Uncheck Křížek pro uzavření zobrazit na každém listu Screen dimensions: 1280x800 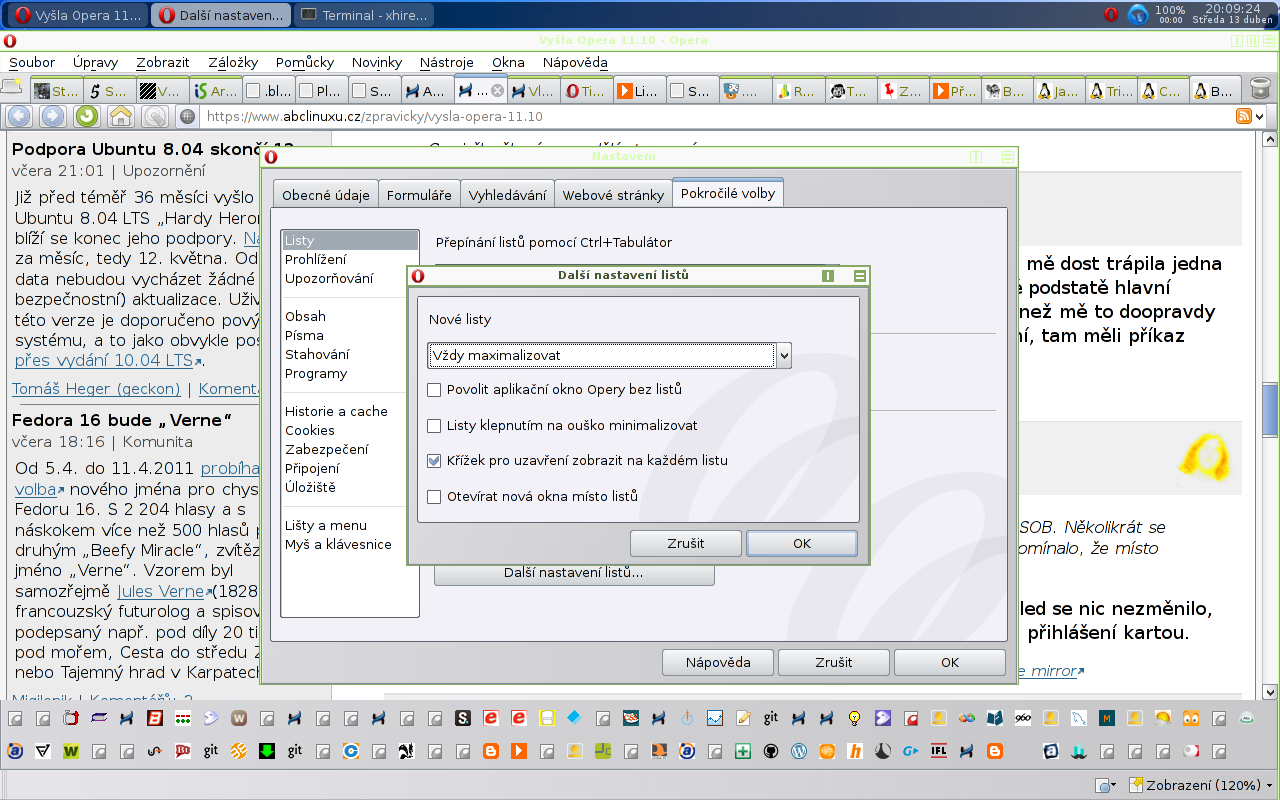[434, 461]
